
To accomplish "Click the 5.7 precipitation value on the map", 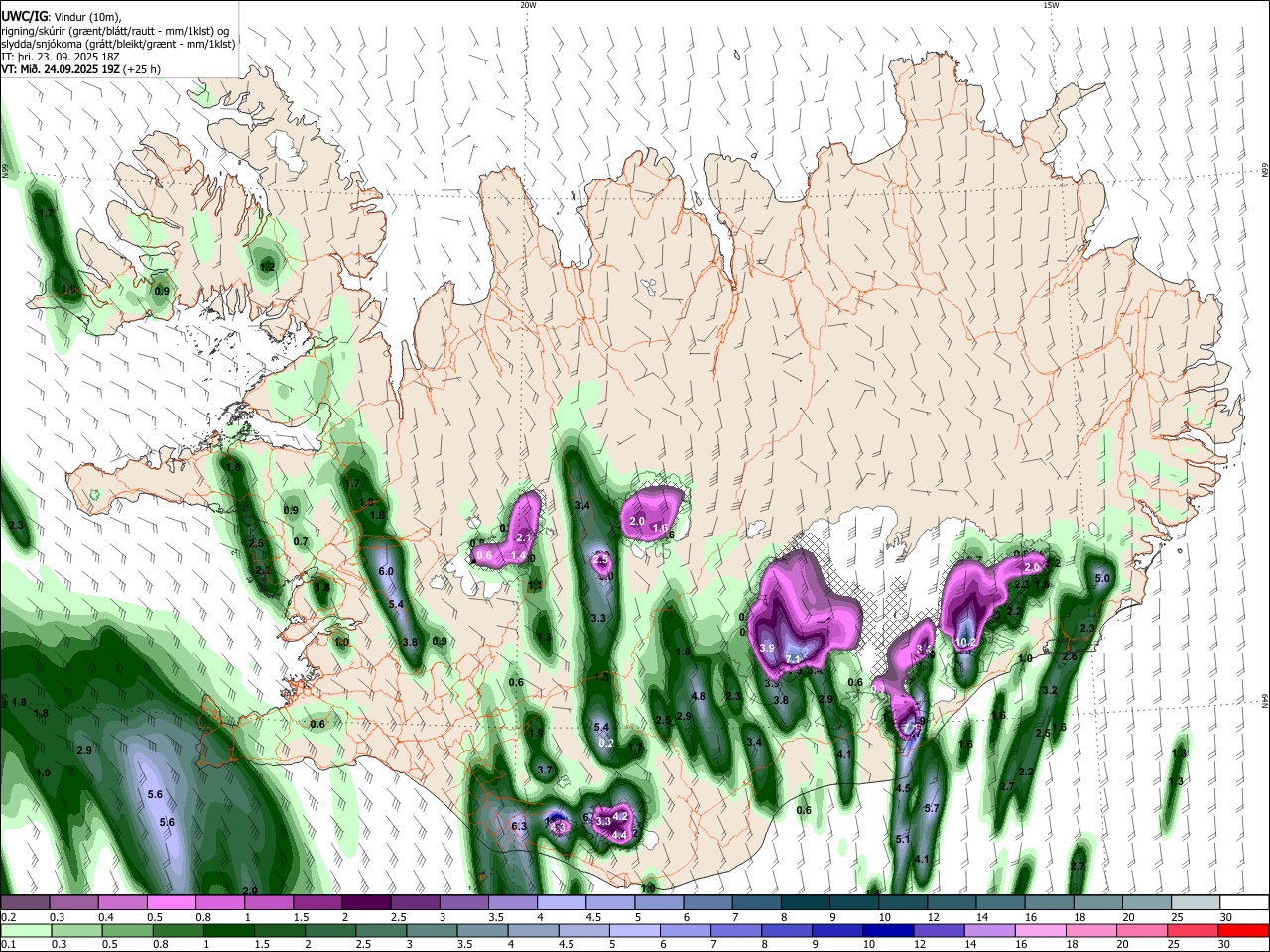I will [x=932, y=809].
